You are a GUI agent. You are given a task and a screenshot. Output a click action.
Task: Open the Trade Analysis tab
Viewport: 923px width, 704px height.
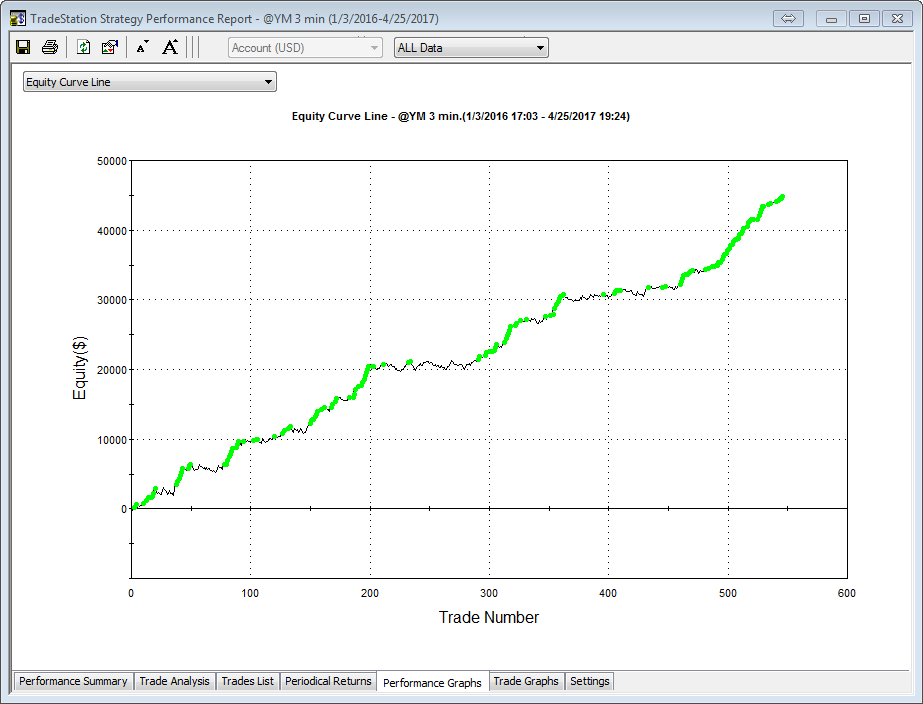coord(175,681)
